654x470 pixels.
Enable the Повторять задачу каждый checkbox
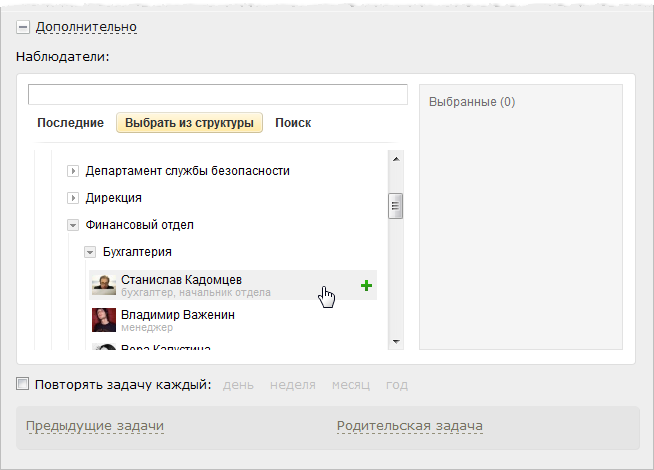23,384
